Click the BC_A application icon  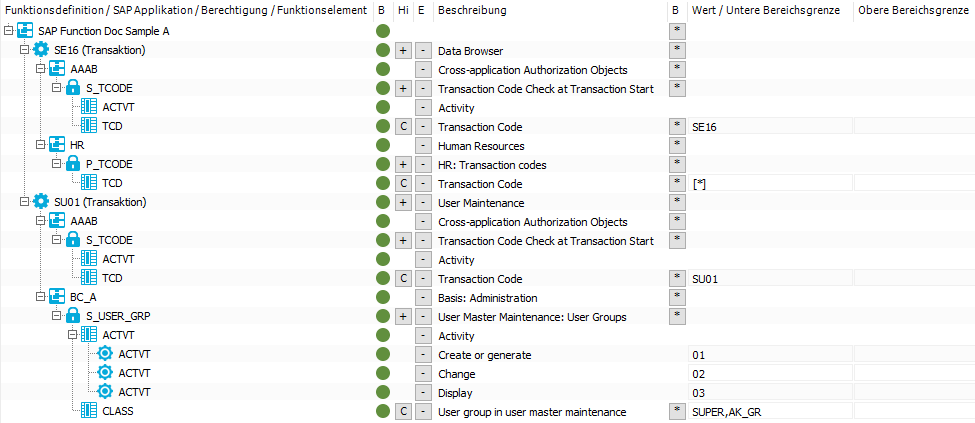[57, 297]
